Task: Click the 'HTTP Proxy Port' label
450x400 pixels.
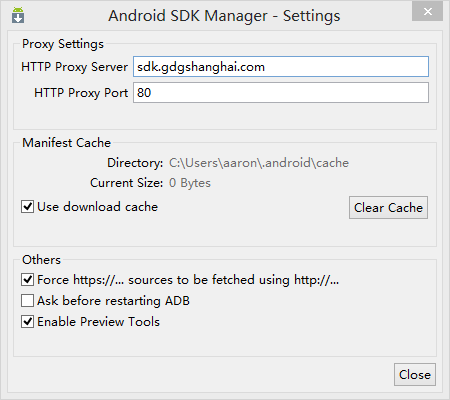Action: tap(81, 93)
